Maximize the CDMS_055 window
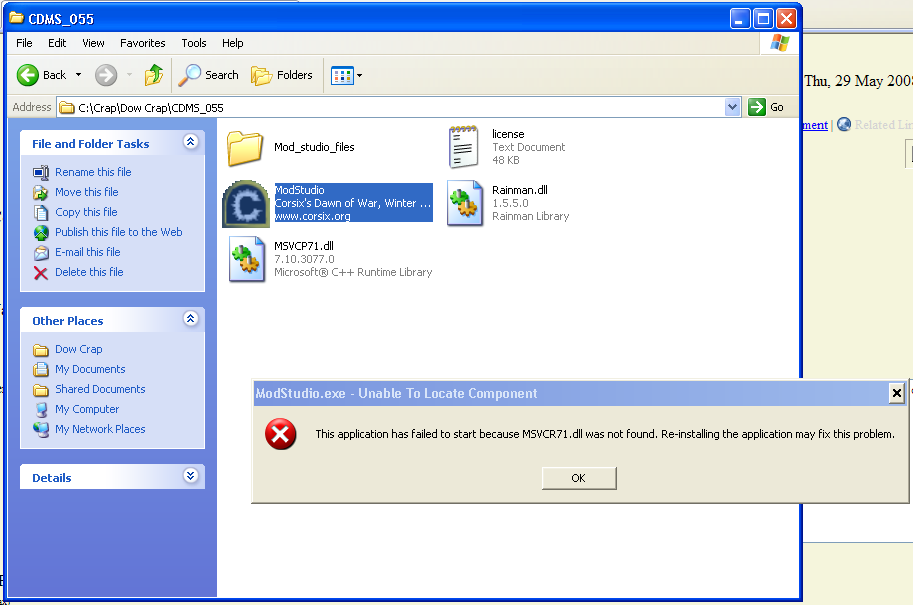 tap(763, 19)
